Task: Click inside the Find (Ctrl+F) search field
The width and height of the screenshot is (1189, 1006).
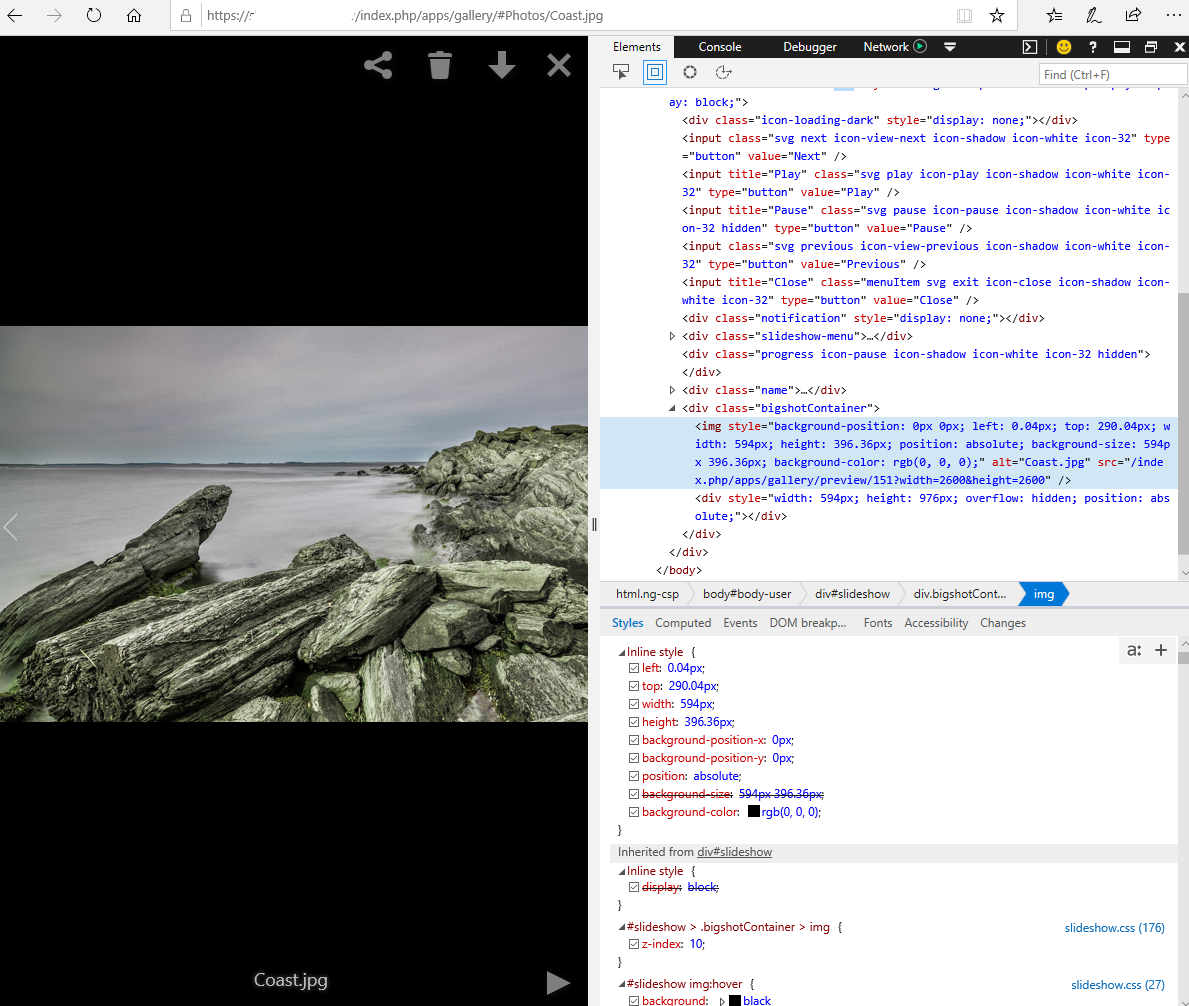Action: pyautogui.click(x=1112, y=74)
